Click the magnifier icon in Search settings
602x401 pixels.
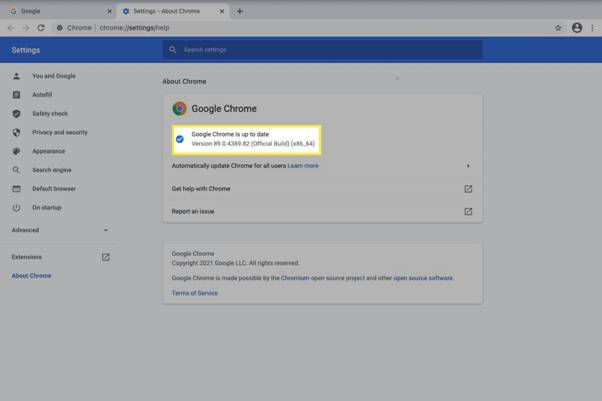point(173,50)
